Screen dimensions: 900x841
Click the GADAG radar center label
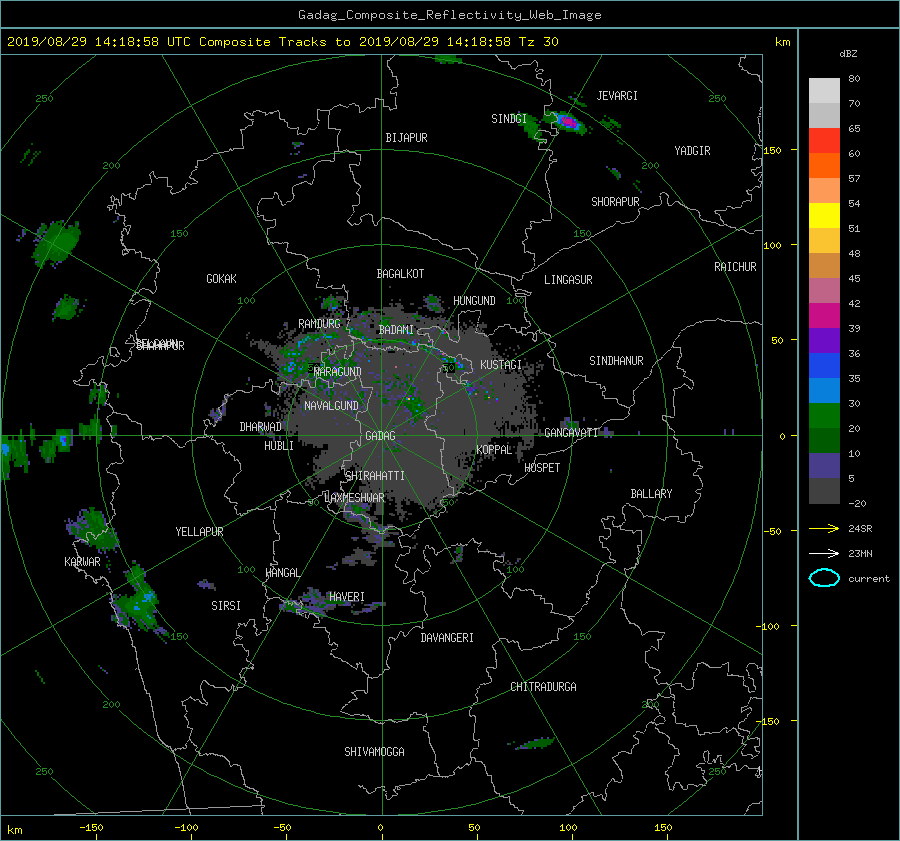click(381, 436)
